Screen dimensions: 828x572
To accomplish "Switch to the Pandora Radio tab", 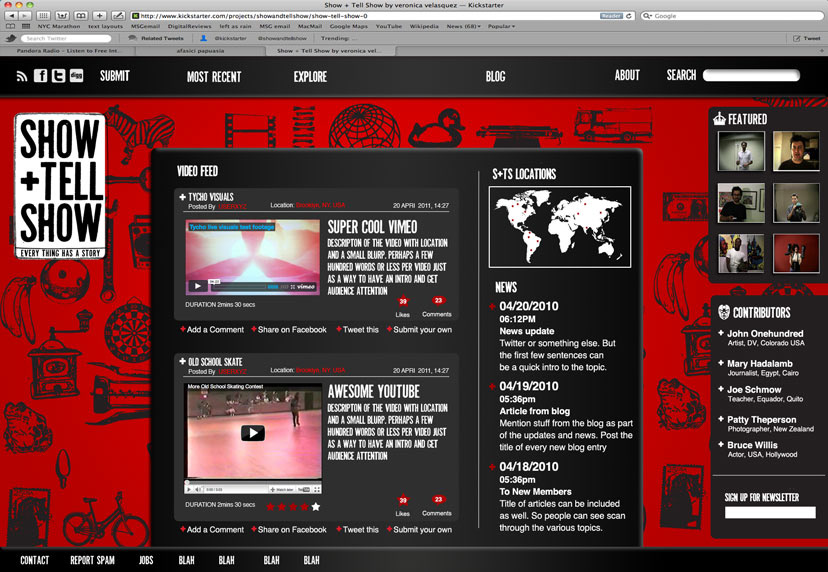I will click(68, 51).
